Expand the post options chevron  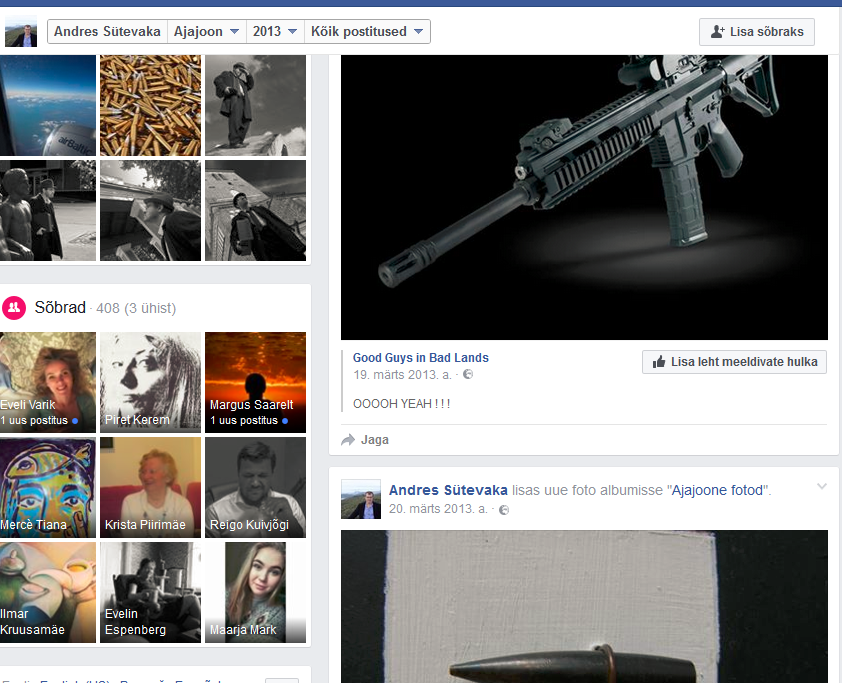822,486
